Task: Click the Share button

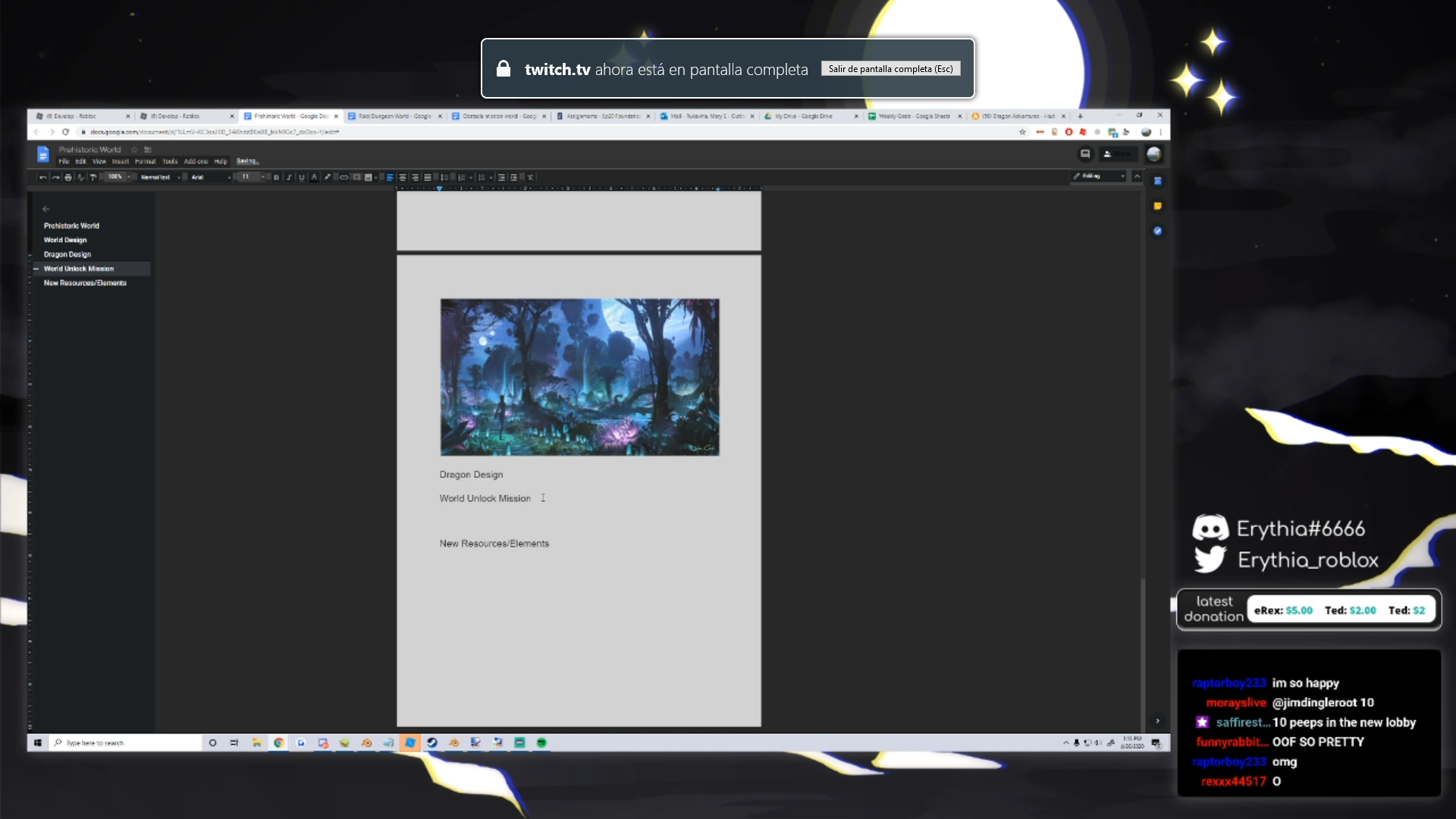Action: (x=1117, y=154)
